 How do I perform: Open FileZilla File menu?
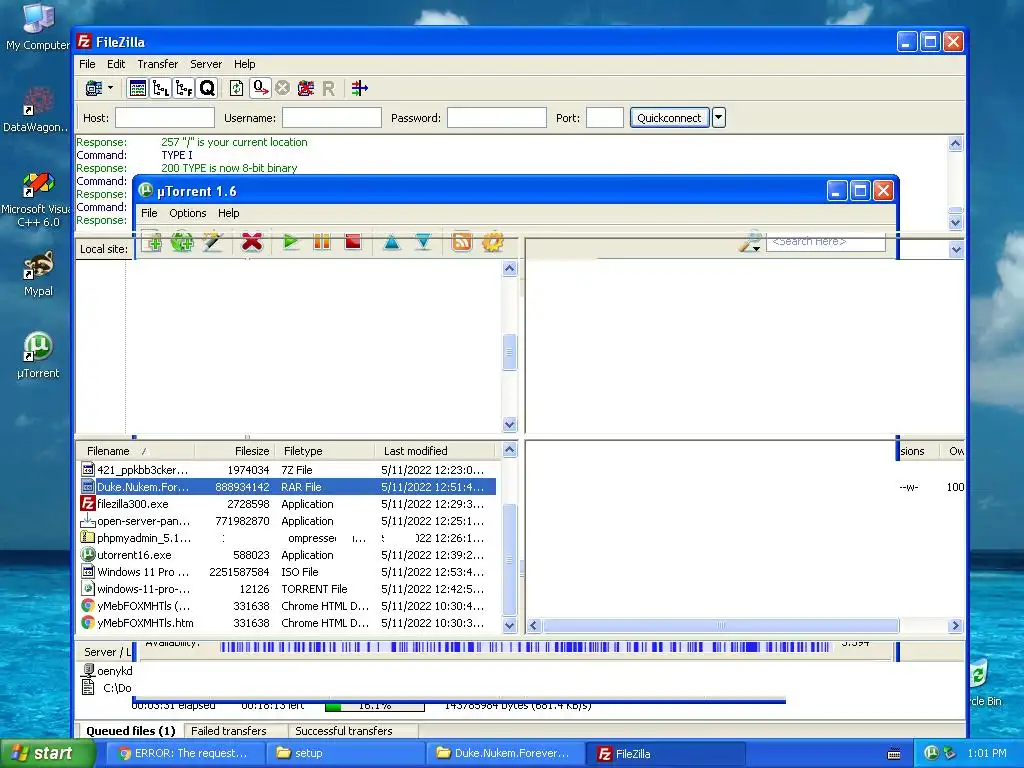(87, 64)
